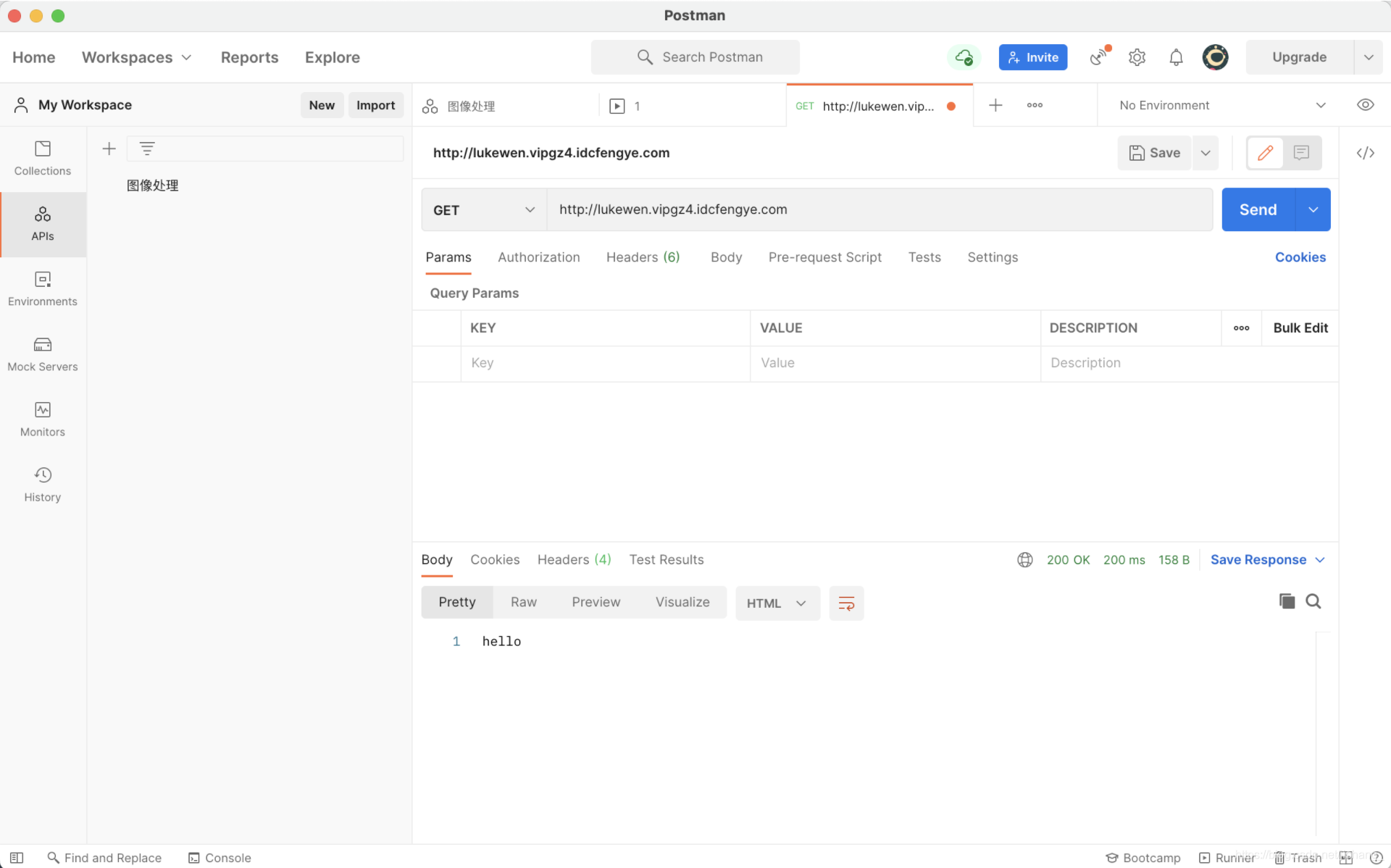1391x868 pixels.
Task: Open the Runner
Action: point(1227,857)
